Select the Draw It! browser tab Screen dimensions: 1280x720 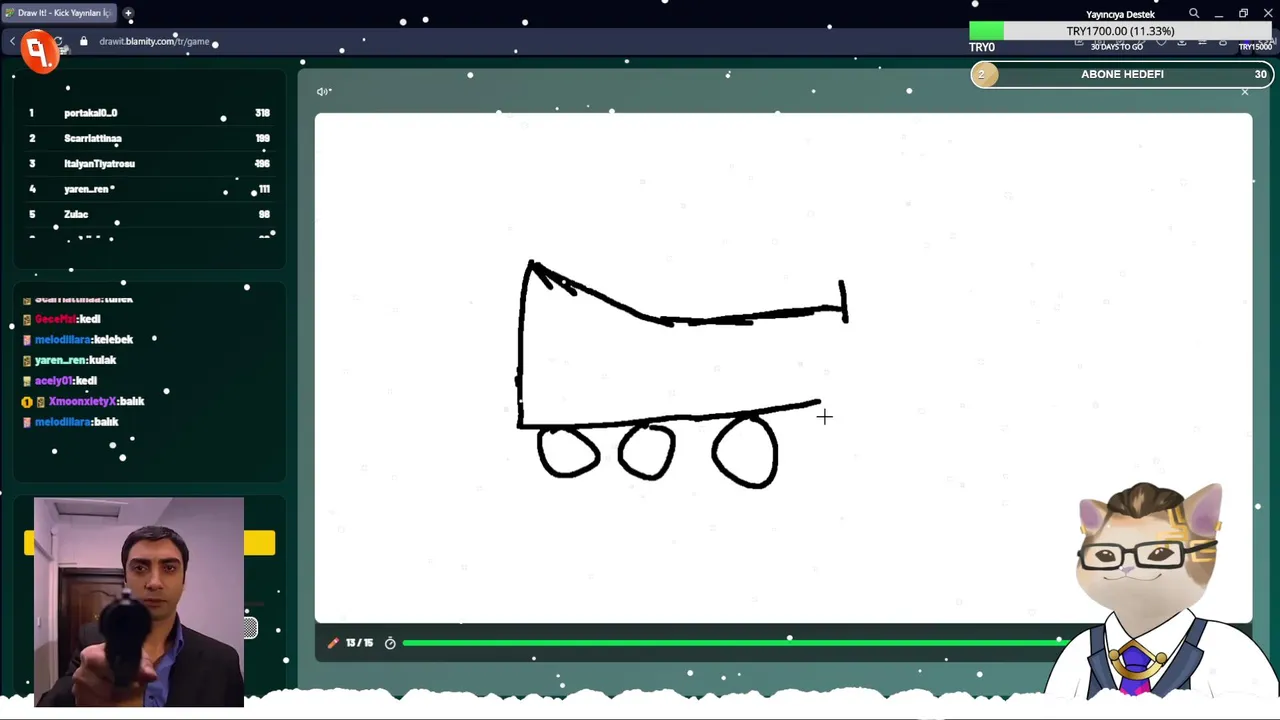coord(58,13)
